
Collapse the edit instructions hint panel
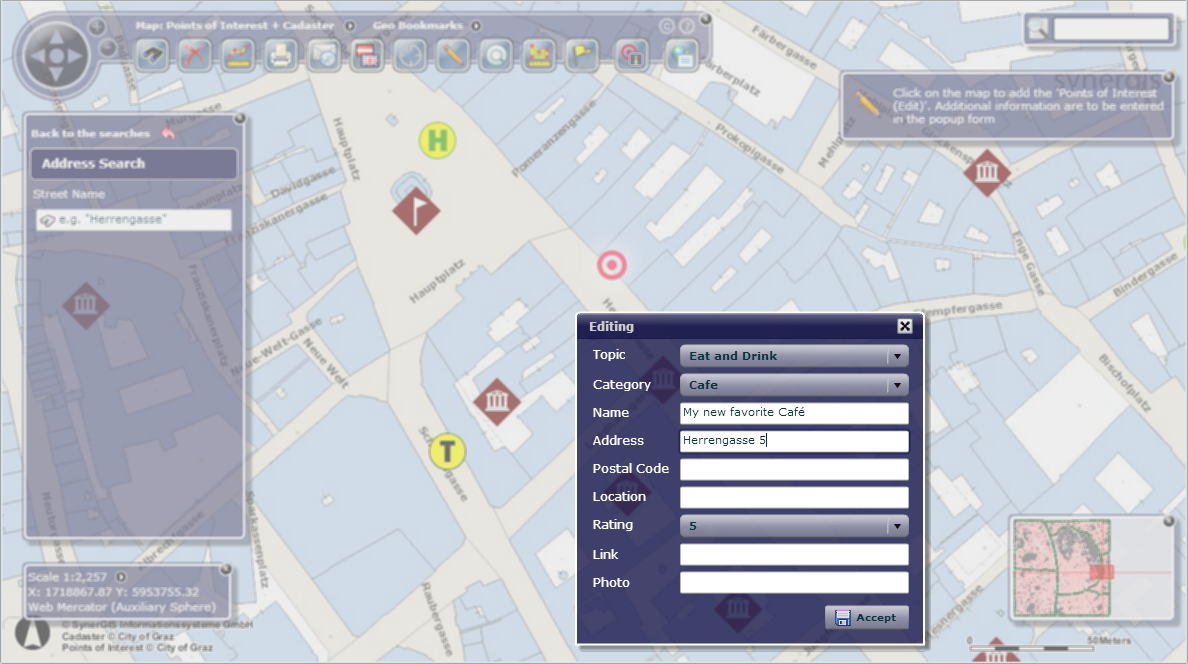1168,76
